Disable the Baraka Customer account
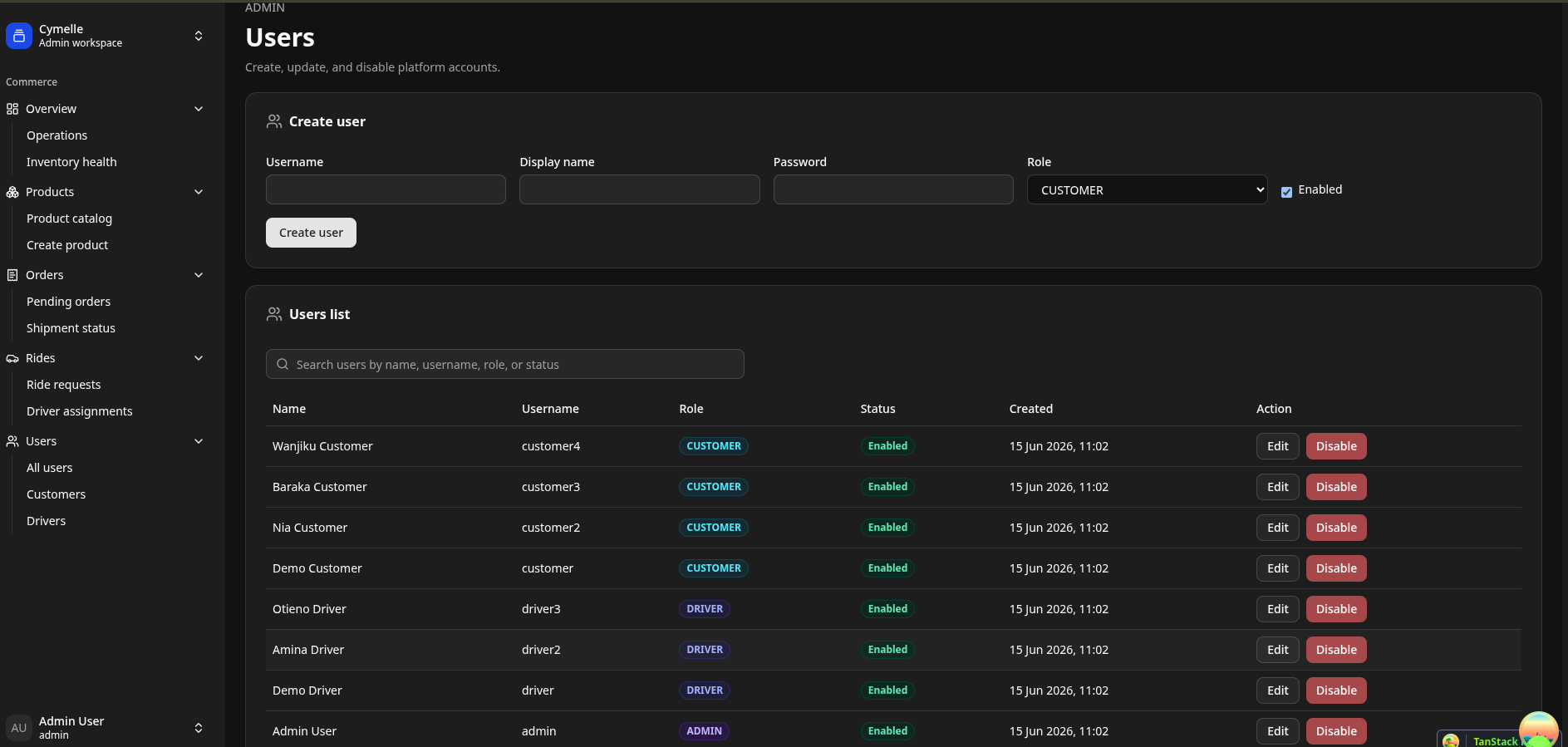The height and width of the screenshot is (747, 1568). pyautogui.click(x=1336, y=487)
